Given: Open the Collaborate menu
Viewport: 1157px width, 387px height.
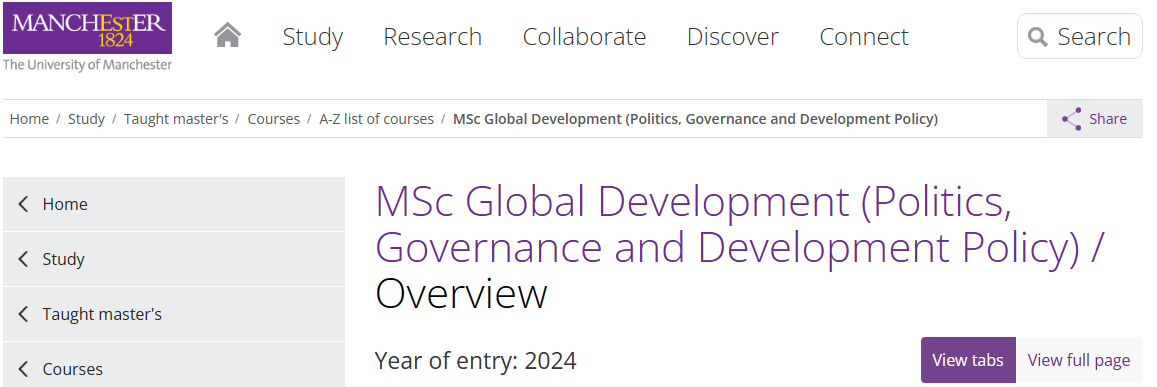Looking at the screenshot, I should pos(584,36).
